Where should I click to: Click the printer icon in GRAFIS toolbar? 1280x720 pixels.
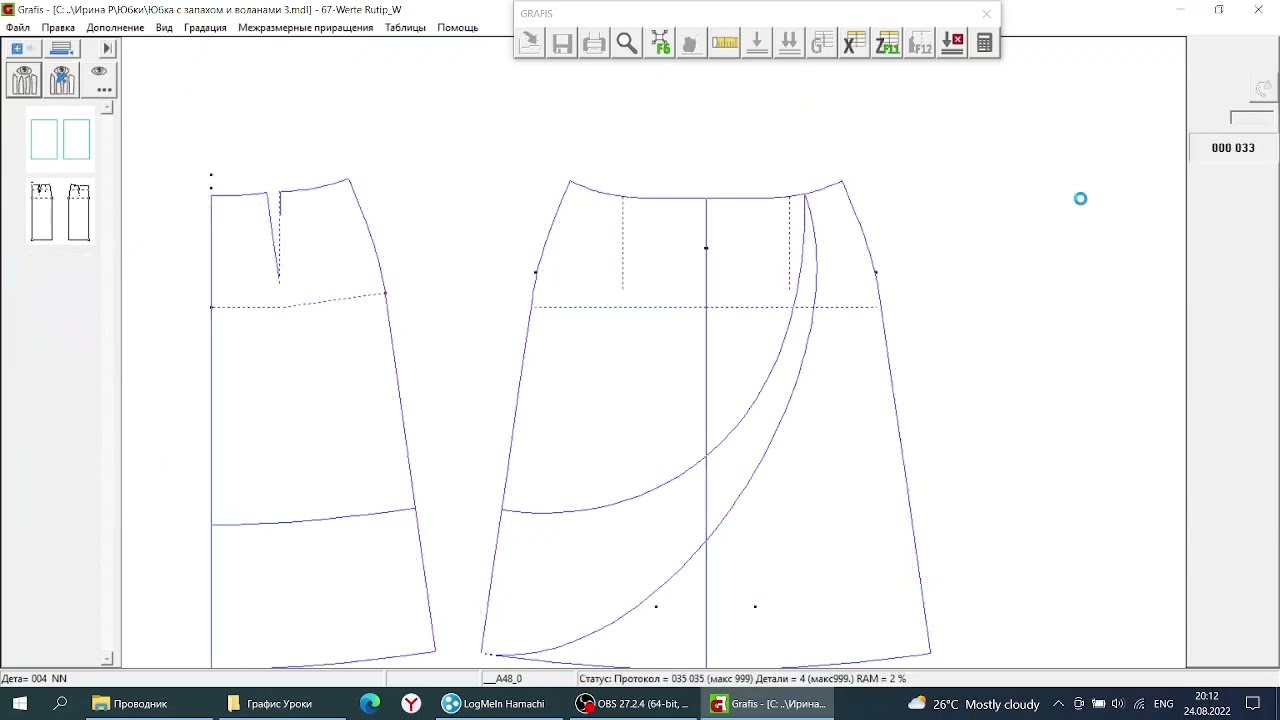594,43
